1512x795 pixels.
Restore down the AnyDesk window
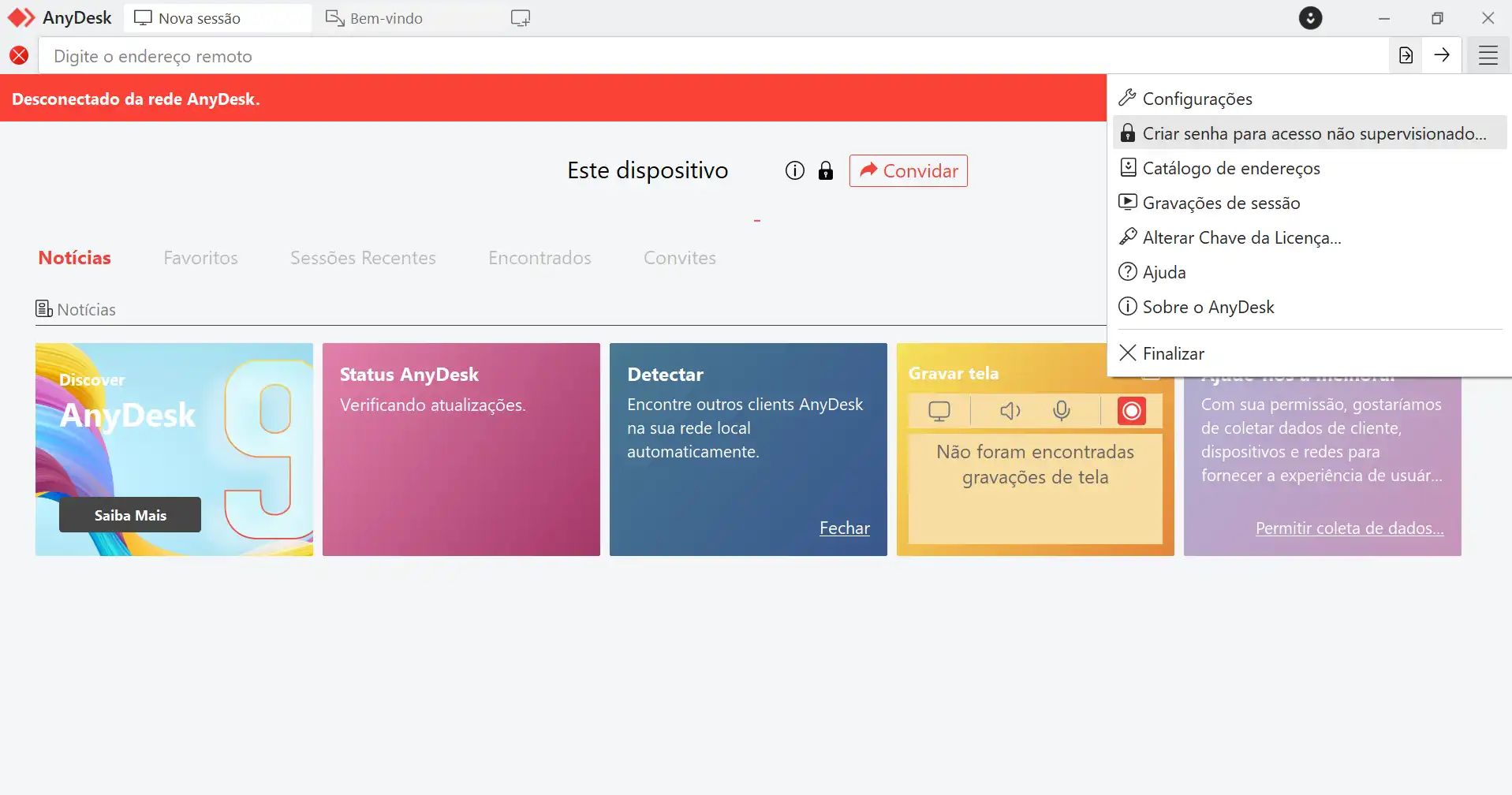(x=1437, y=18)
